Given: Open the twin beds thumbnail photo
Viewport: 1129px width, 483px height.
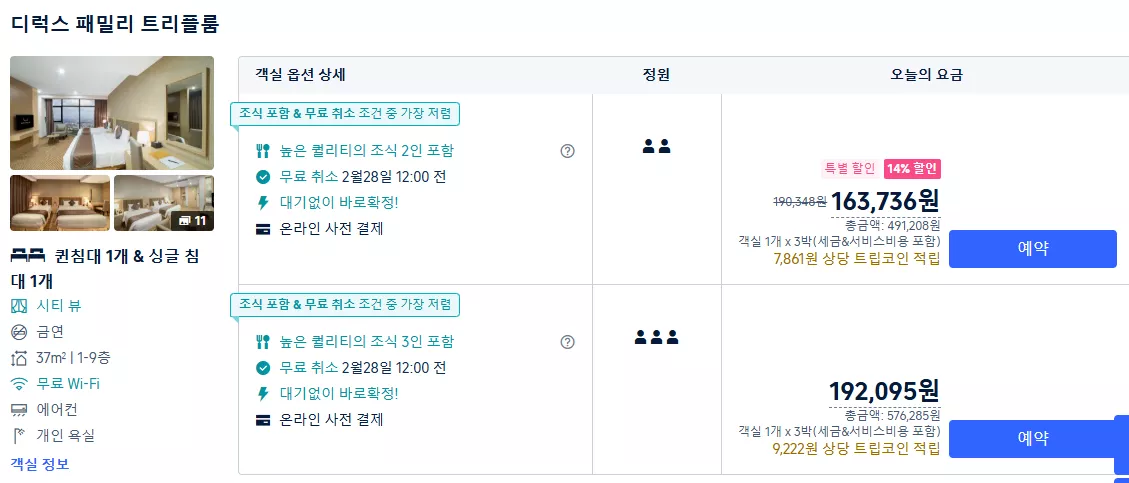Looking at the screenshot, I should tap(60, 203).
